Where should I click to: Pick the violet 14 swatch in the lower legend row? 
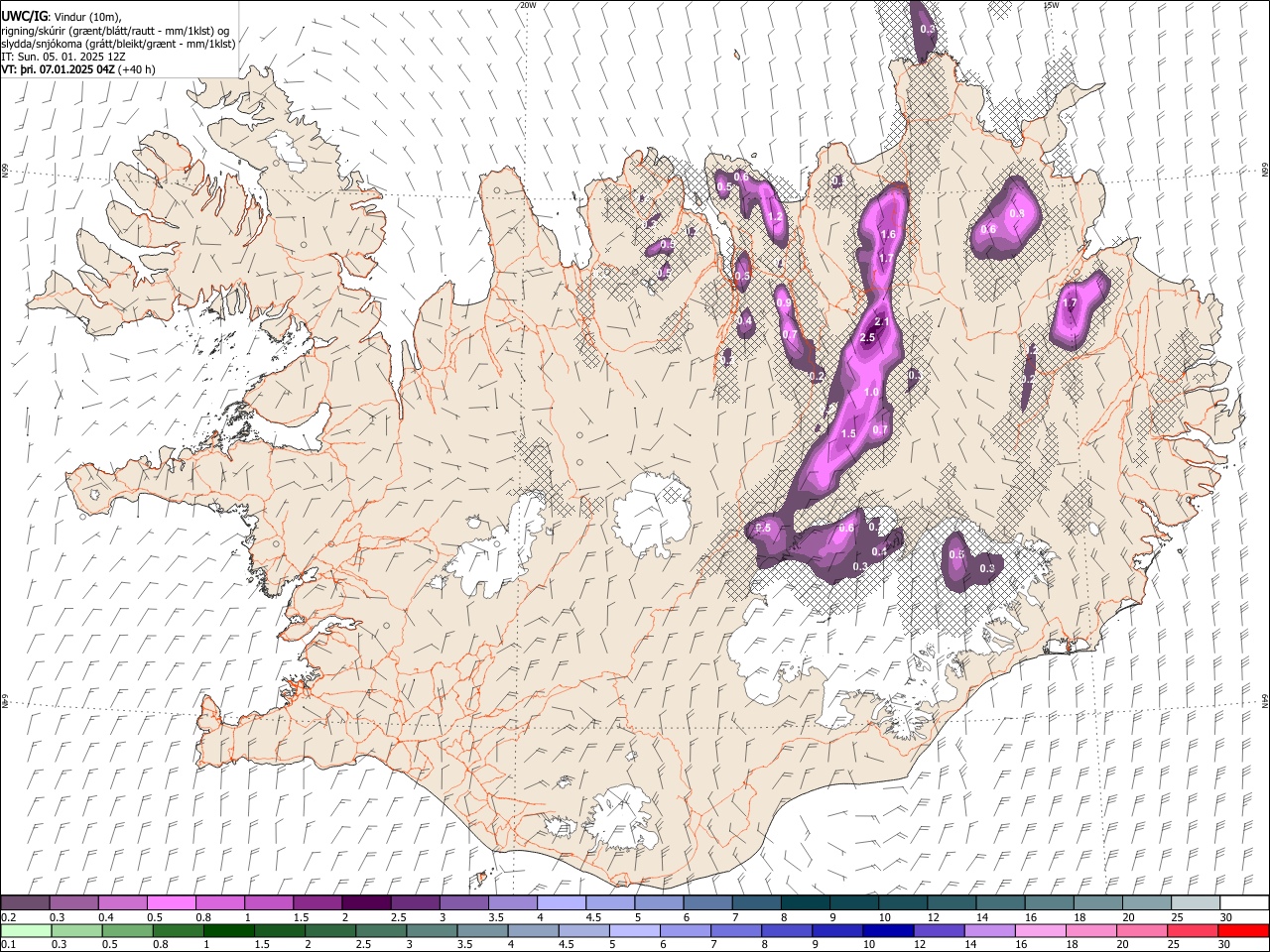(x=989, y=930)
